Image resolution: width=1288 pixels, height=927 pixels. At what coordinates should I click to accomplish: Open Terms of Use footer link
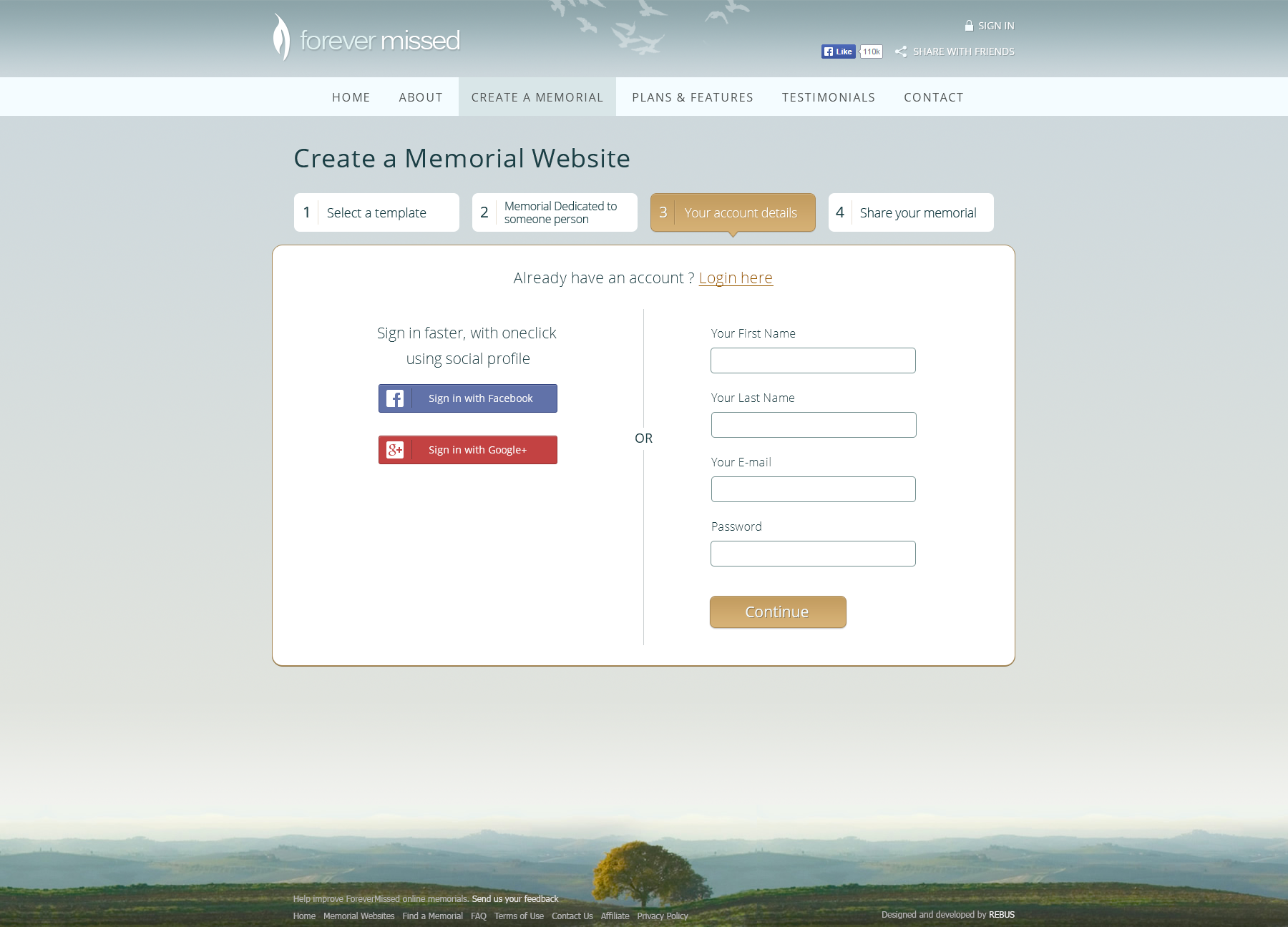519,916
